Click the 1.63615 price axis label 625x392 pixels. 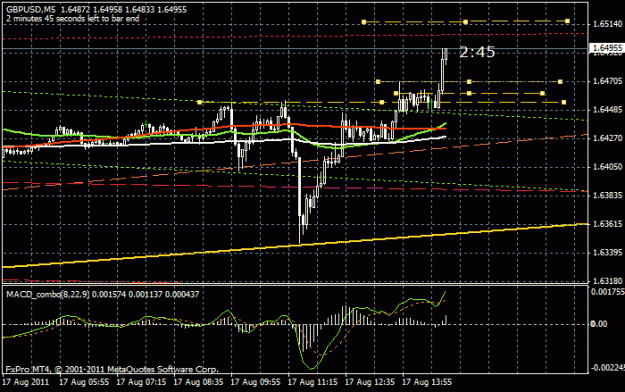pos(607,224)
